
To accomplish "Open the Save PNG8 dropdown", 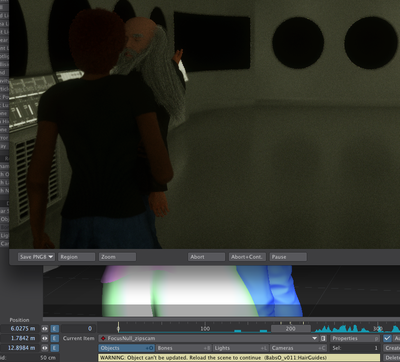I will [36, 257].
